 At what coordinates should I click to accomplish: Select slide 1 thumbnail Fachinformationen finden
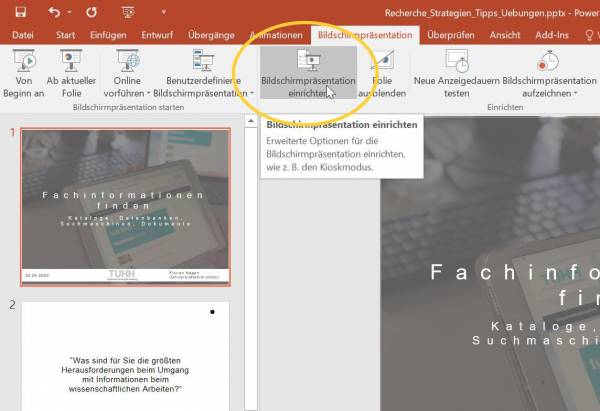click(126, 207)
